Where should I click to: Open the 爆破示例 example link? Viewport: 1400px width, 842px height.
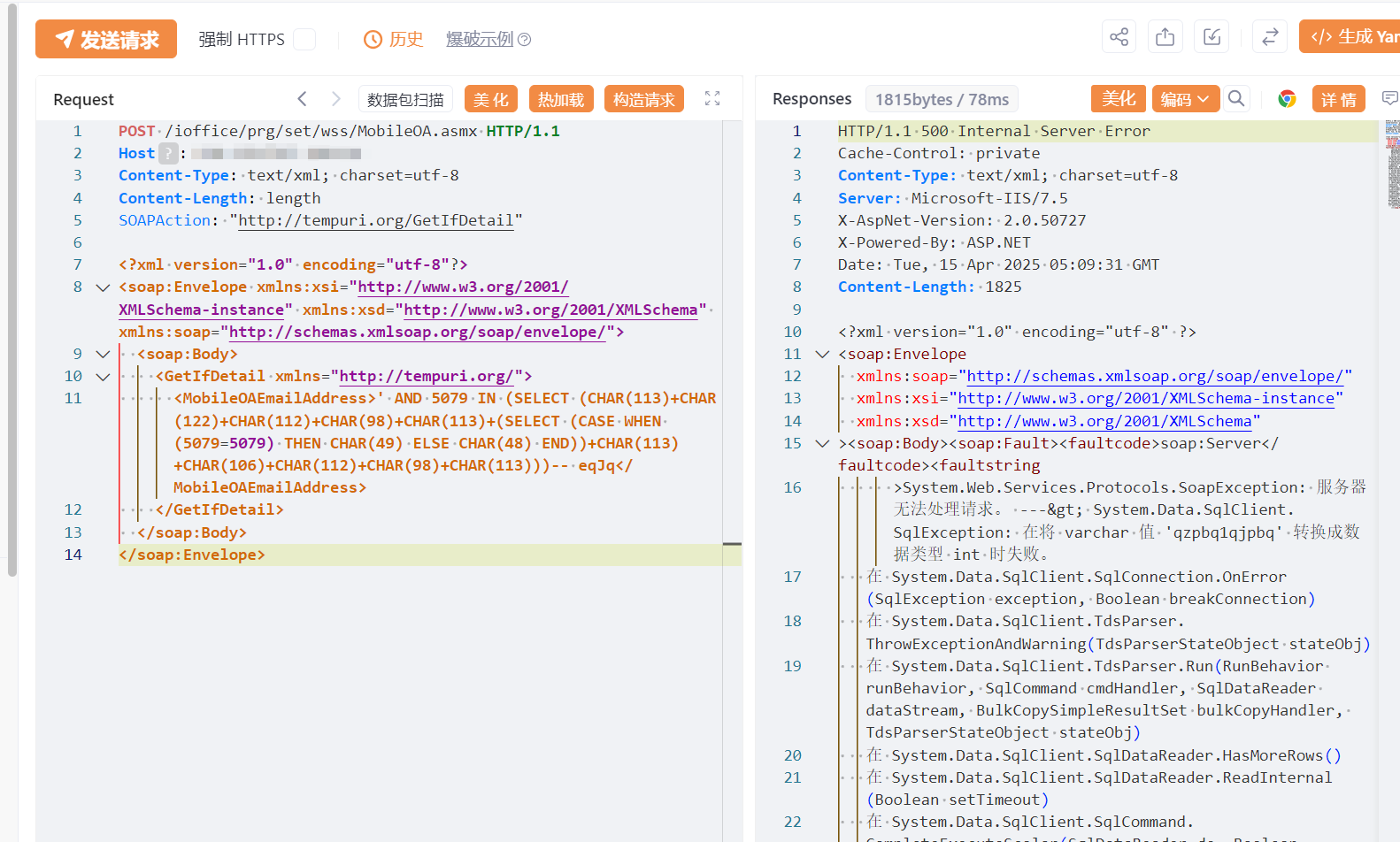click(480, 39)
